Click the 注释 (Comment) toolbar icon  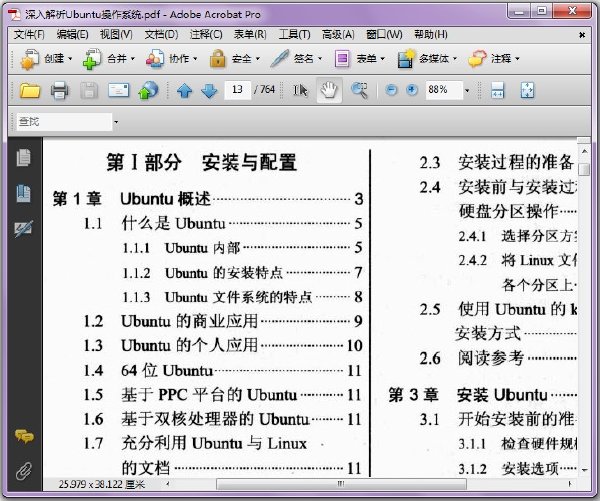pyautogui.click(x=477, y=59)
